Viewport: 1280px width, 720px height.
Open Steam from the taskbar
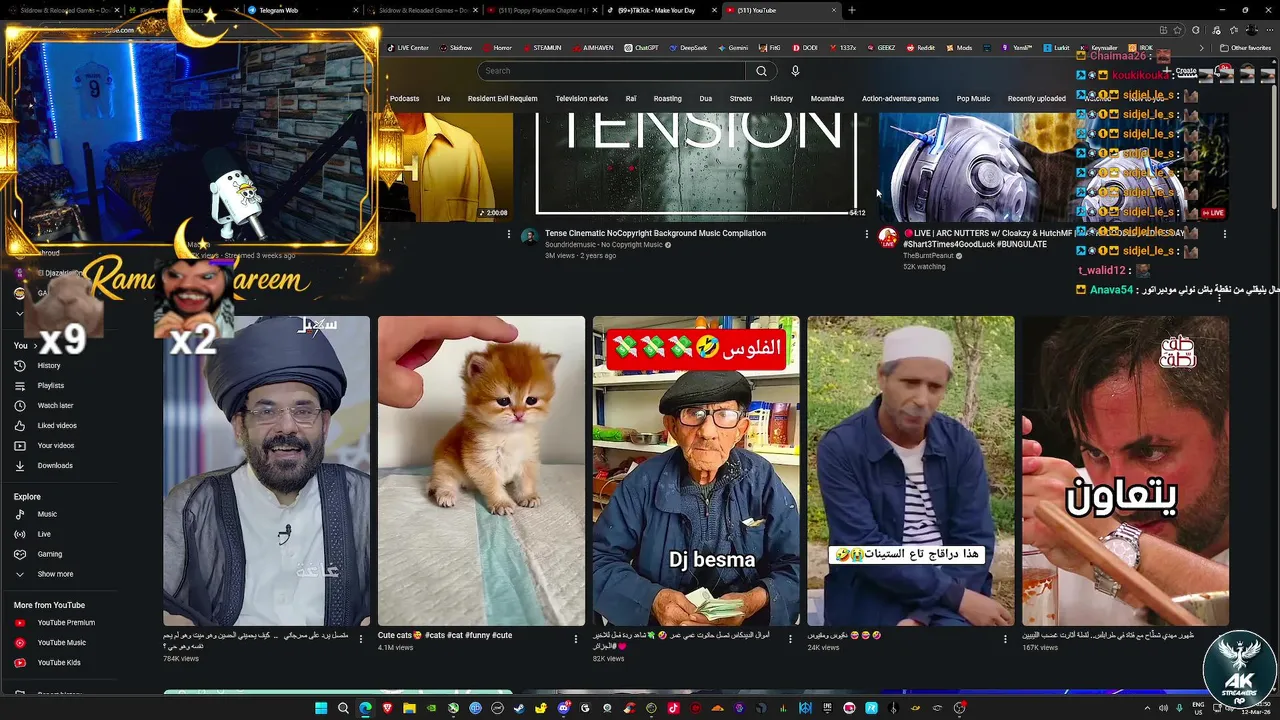519,708
